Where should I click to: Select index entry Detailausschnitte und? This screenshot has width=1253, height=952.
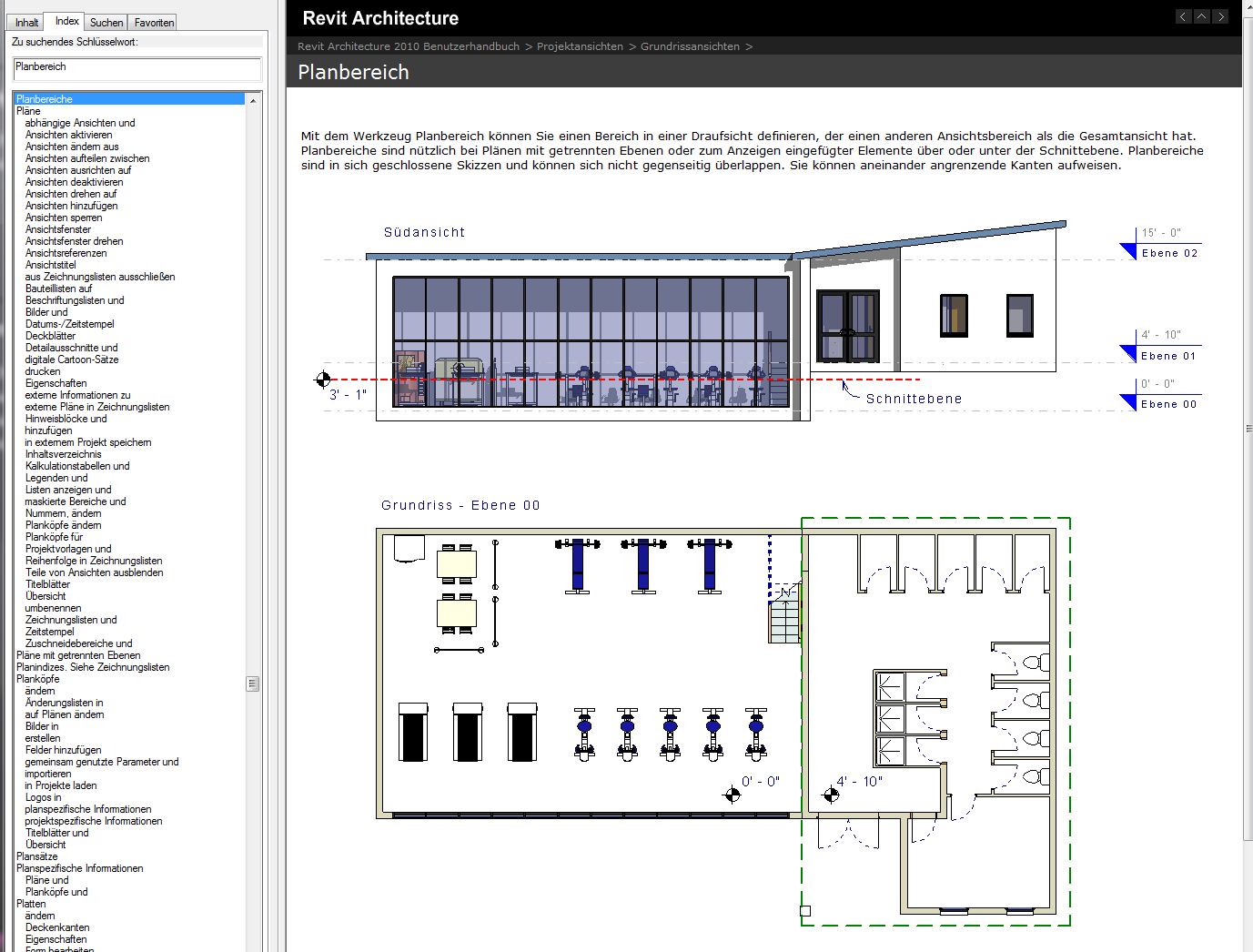[x=71, y=348]
